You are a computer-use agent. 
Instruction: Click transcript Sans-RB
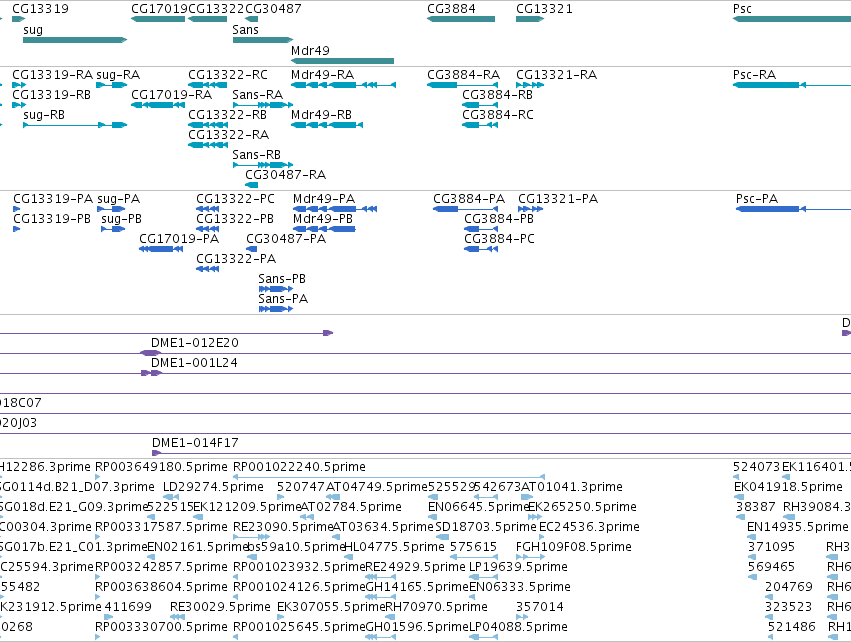click(263, 165)
